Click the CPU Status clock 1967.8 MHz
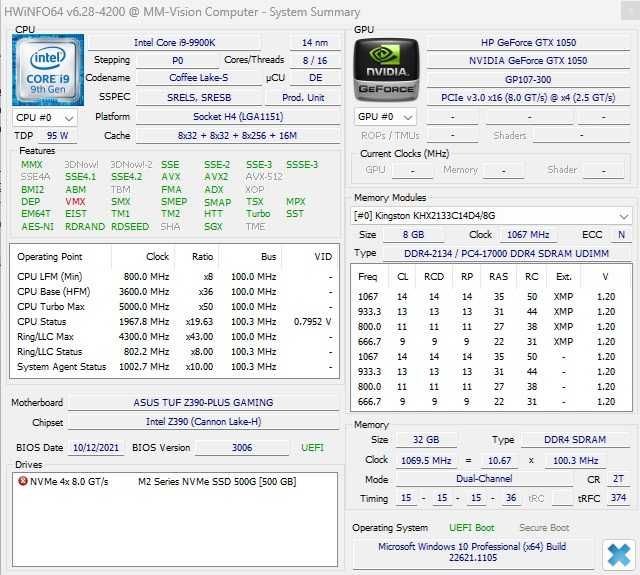The height and width of the screenshot is (575, 640). tap(144, 322)
